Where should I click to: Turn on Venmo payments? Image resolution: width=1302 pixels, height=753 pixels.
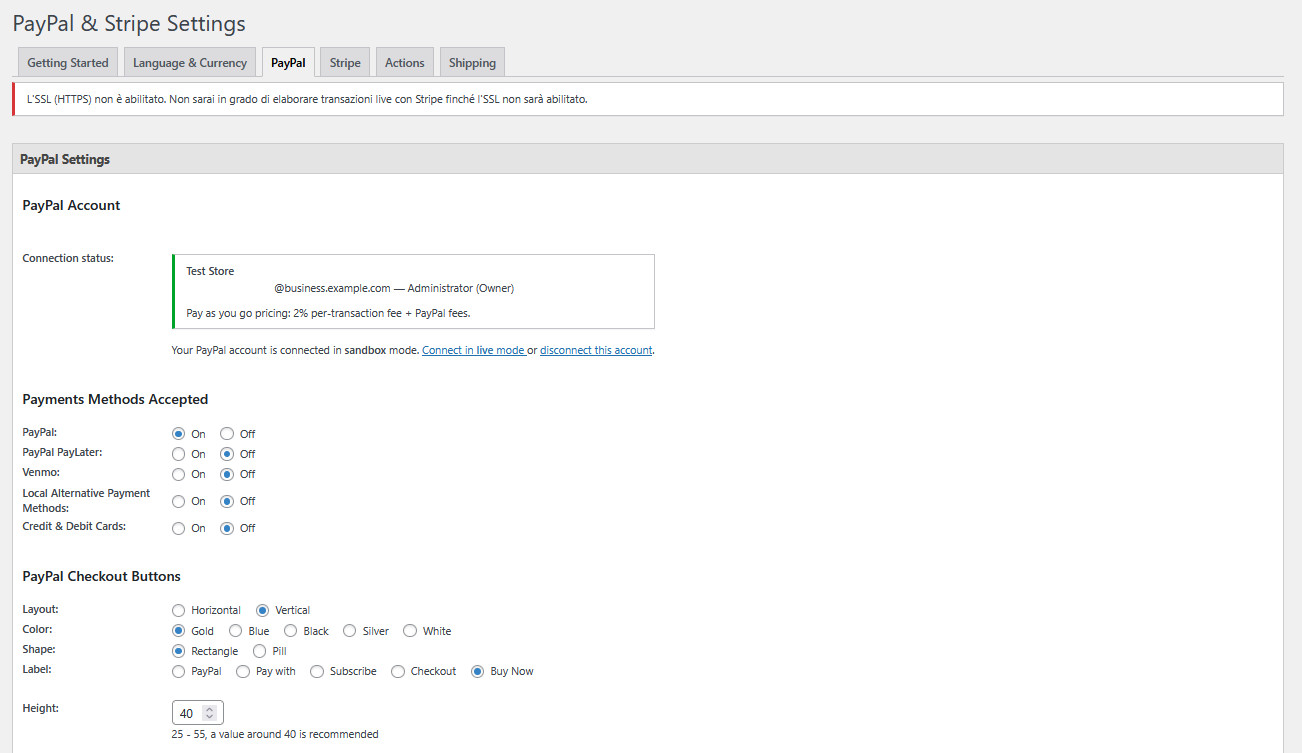click(178, 474)
